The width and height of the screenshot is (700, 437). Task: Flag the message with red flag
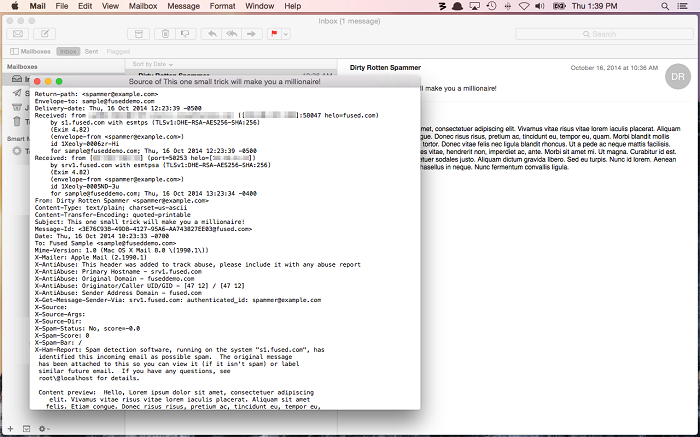[274, 34]
